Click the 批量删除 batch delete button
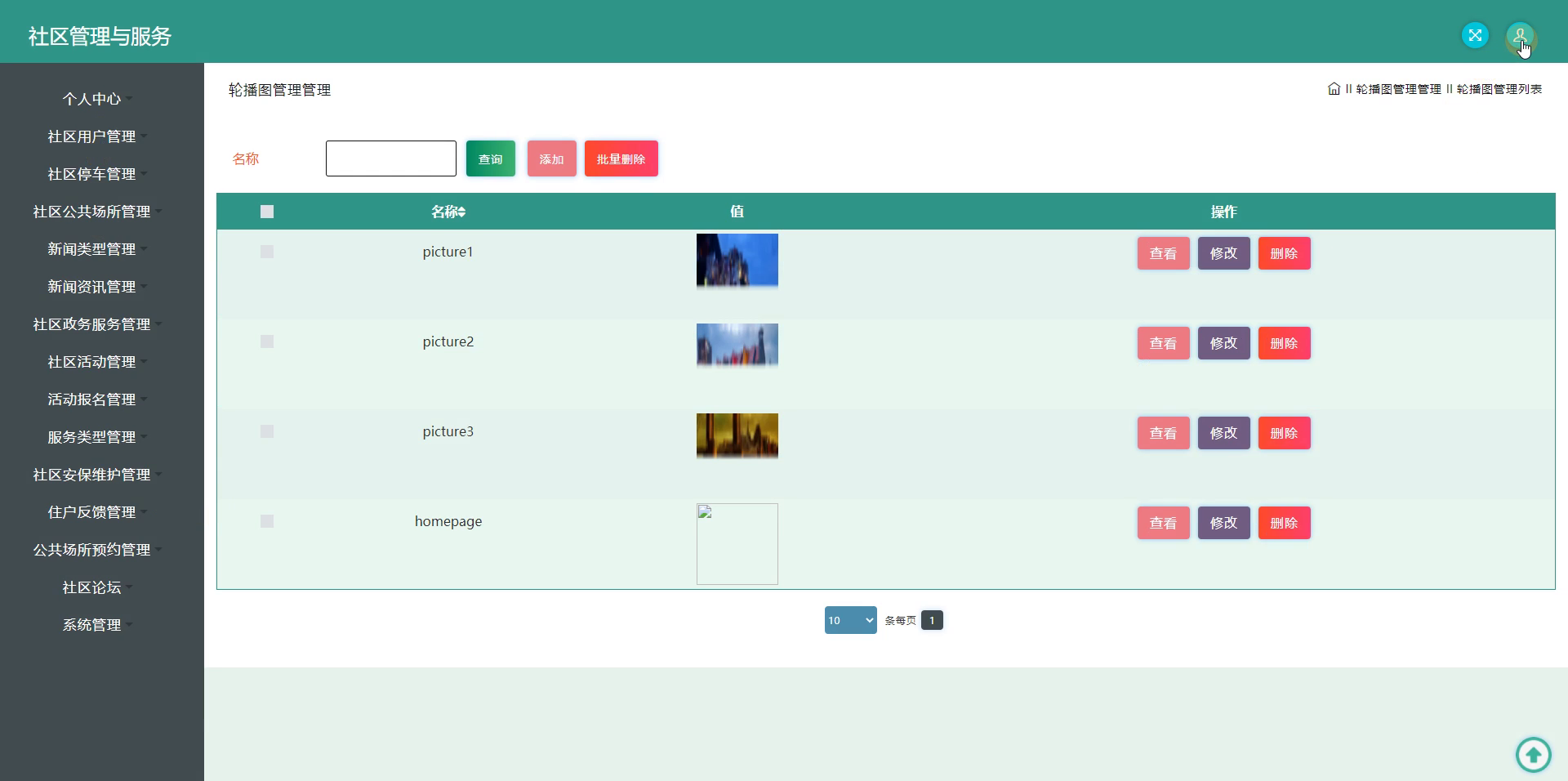This screenshot has height=781, width=1568. [x=621, y=158]
